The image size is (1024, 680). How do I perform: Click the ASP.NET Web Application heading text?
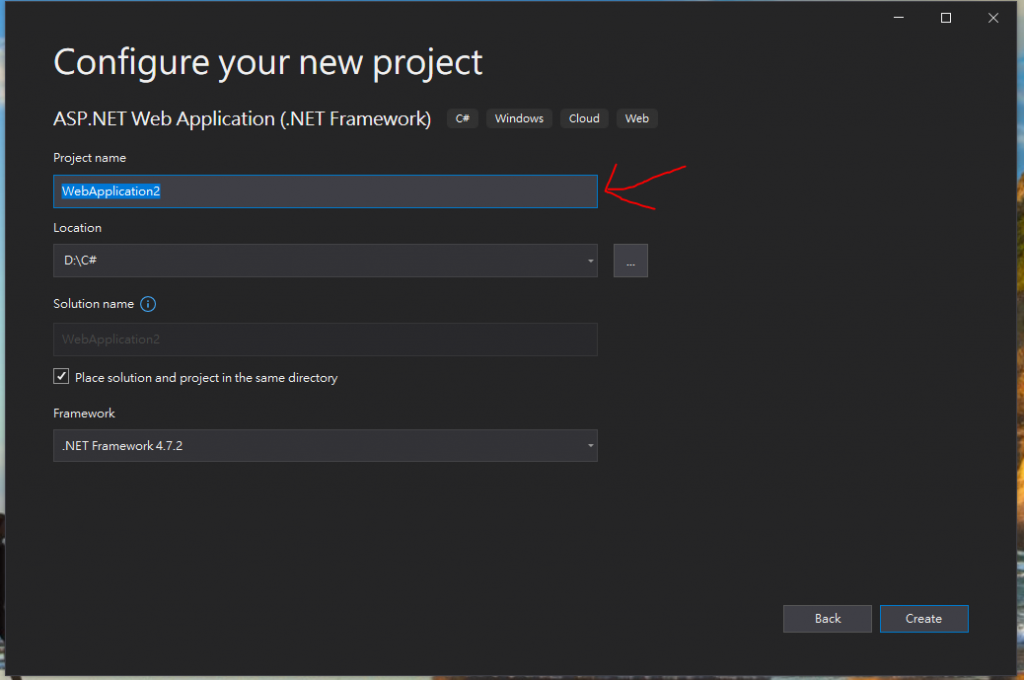tap(242, 119)
